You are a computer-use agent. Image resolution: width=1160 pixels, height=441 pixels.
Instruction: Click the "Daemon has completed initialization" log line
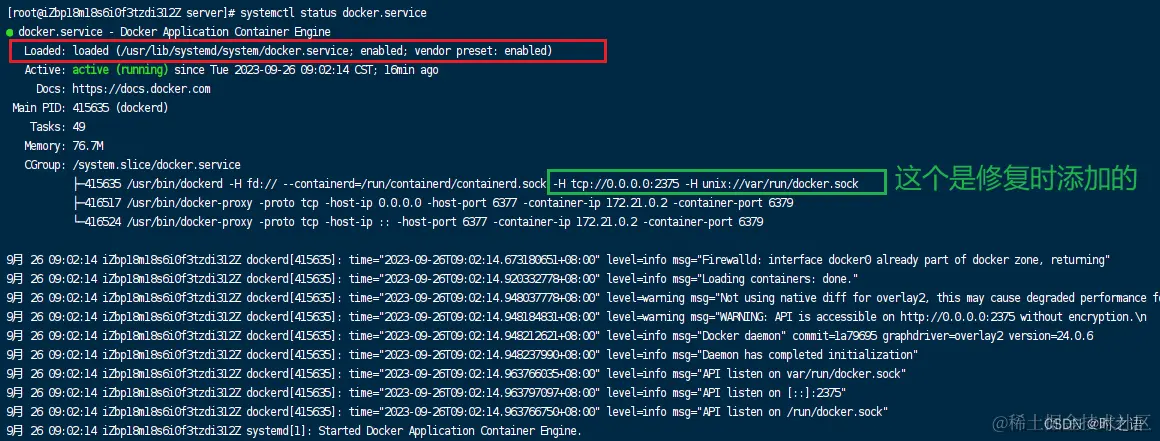[x=786, y=355]
